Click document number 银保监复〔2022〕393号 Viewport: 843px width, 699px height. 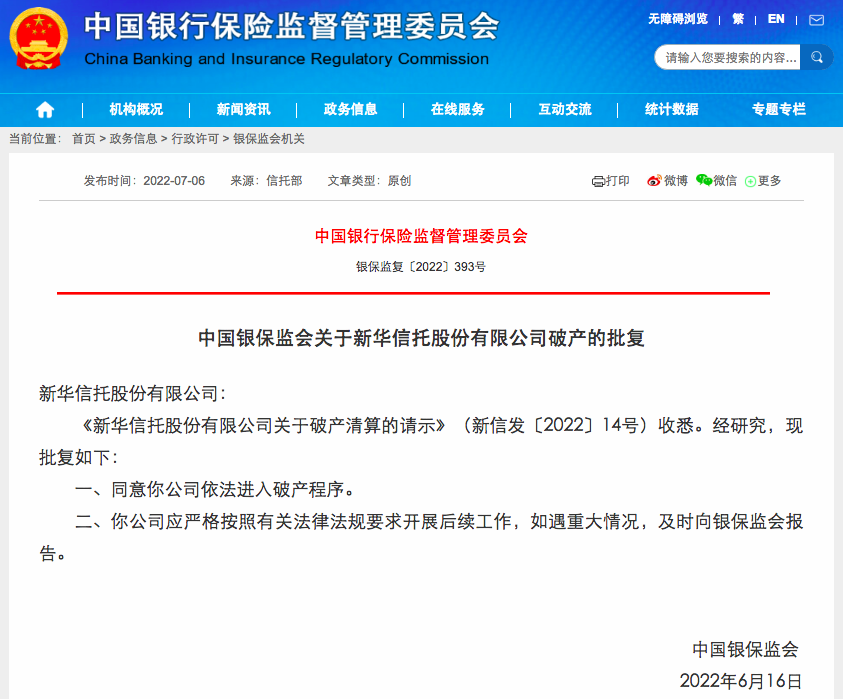point(421,267)
